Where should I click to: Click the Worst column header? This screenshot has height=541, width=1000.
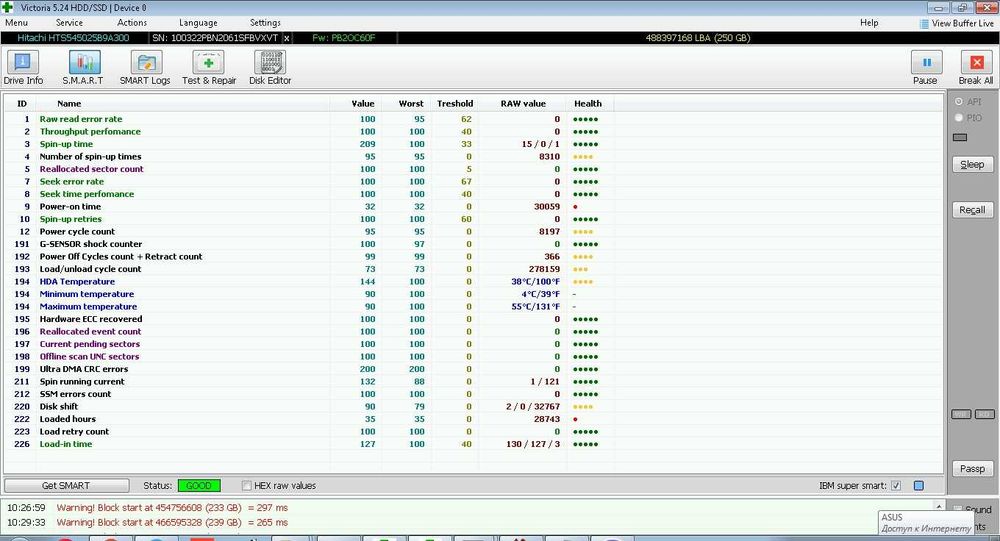(x=411, y=103)
